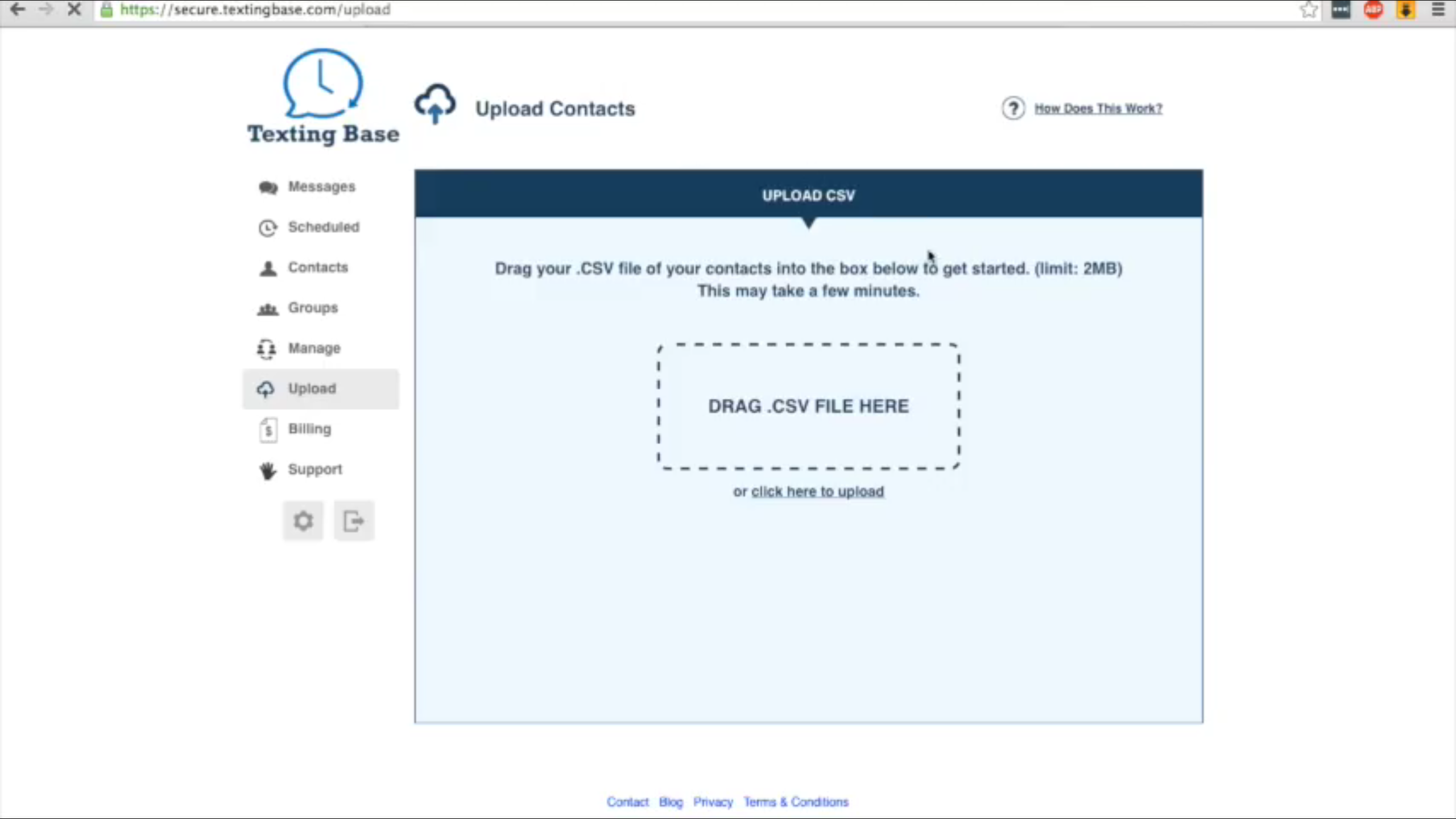Click the Adblock Plus extension icon
Viewport: 1456px width, 819px height.
pyautogui.click(x=1374, y=10)
